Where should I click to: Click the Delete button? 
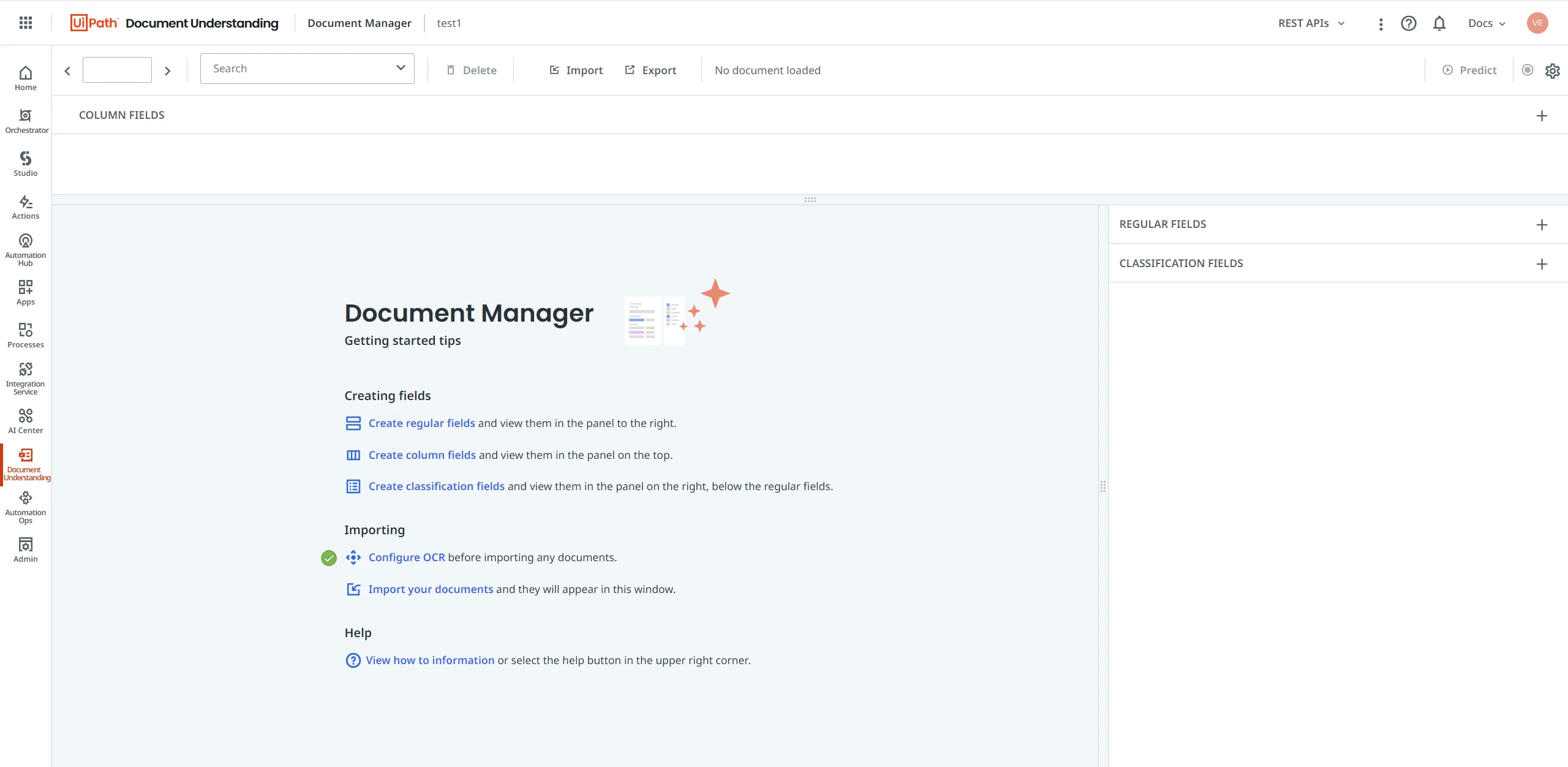(471, 70)
